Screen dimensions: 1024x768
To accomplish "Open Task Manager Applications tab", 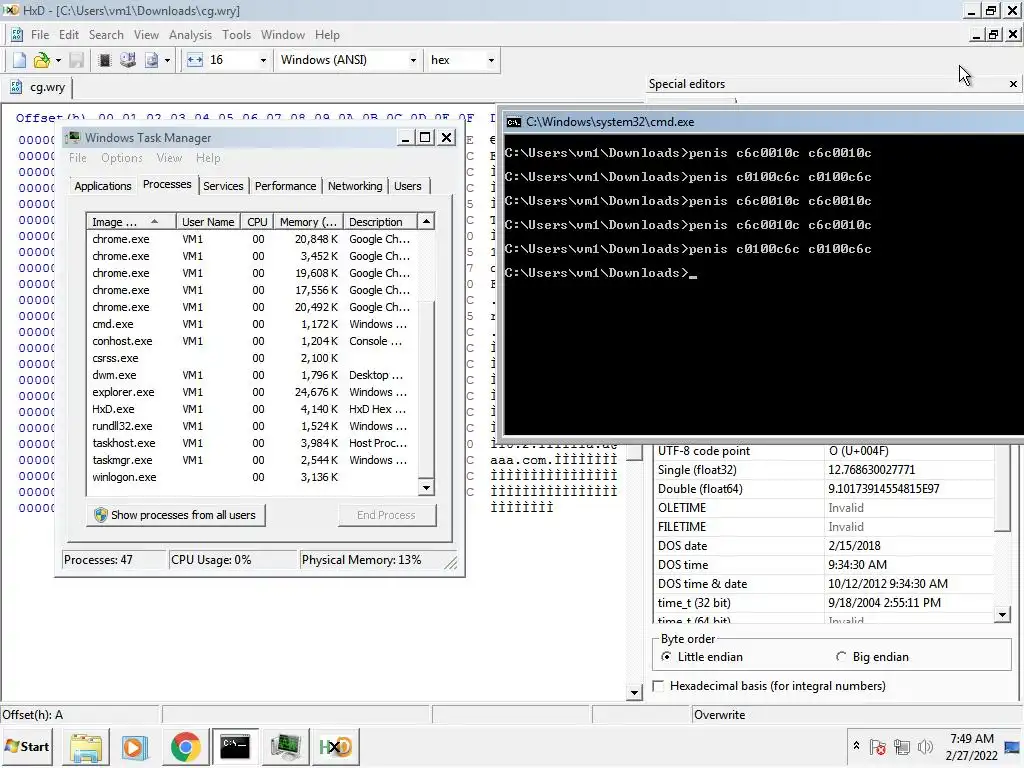I will (103, 186).
